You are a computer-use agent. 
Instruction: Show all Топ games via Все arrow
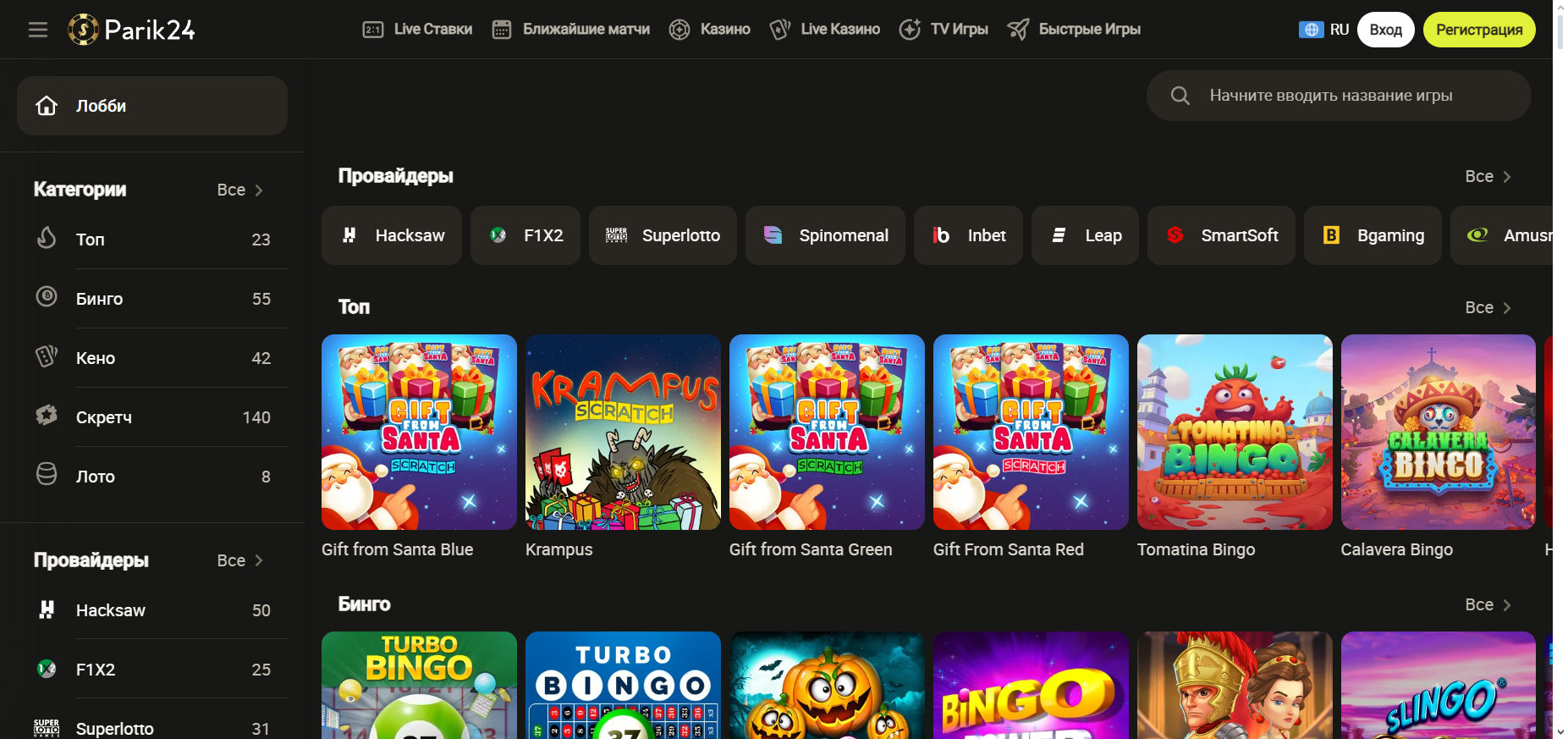tap(1488, 307)
